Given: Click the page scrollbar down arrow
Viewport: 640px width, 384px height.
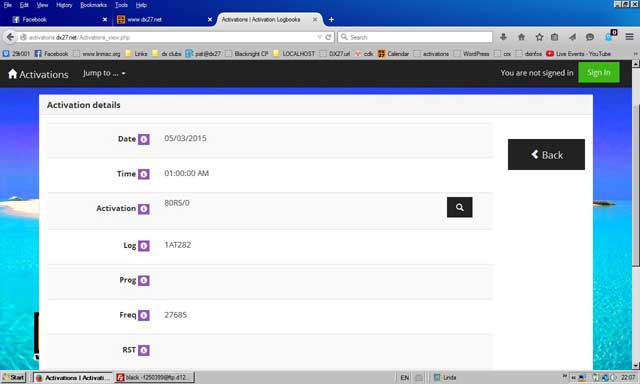Looking at the screenshot, I should (x=636, y=366).
